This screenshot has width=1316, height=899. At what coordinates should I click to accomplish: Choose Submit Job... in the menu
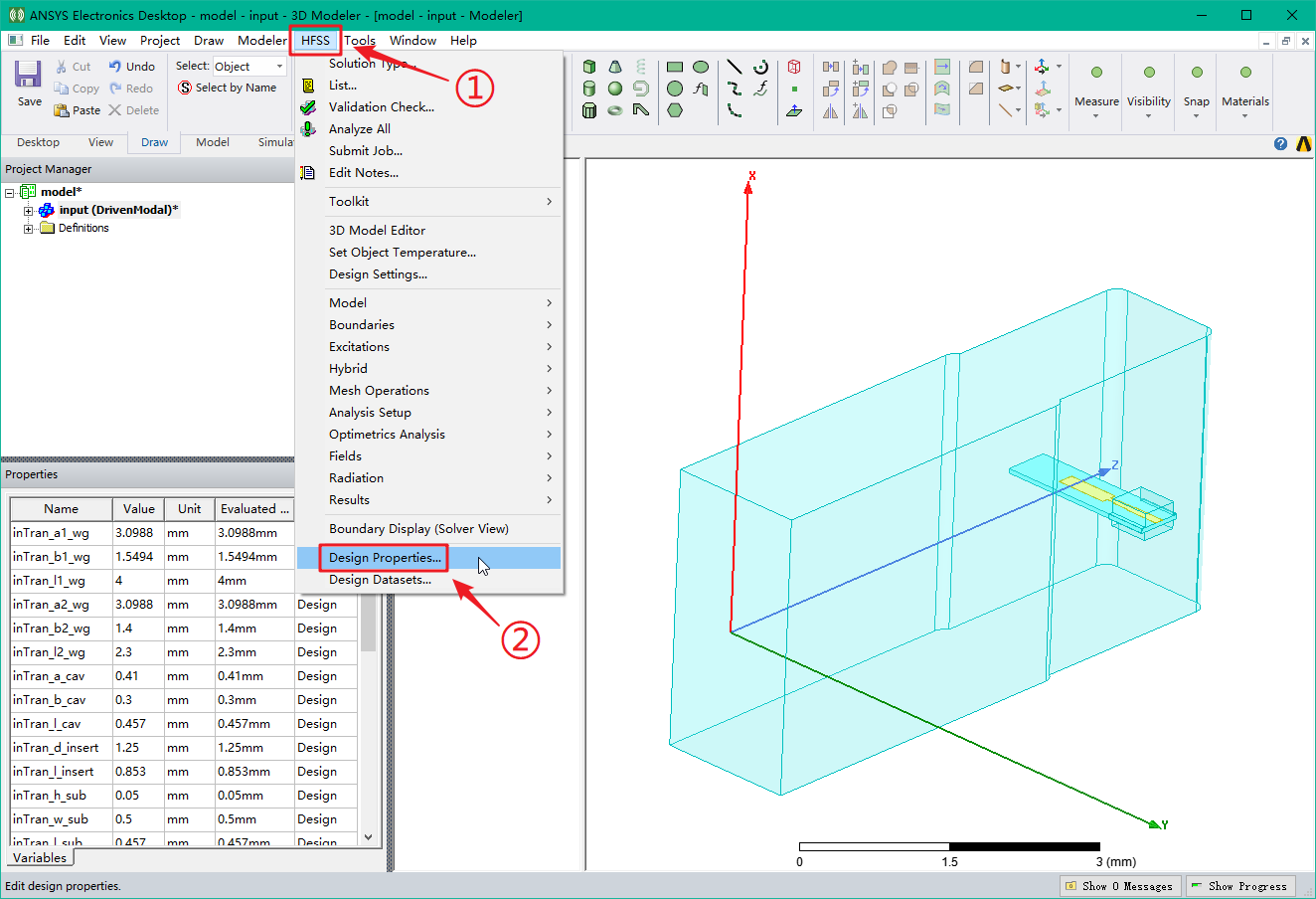click(x=429, y=150)
